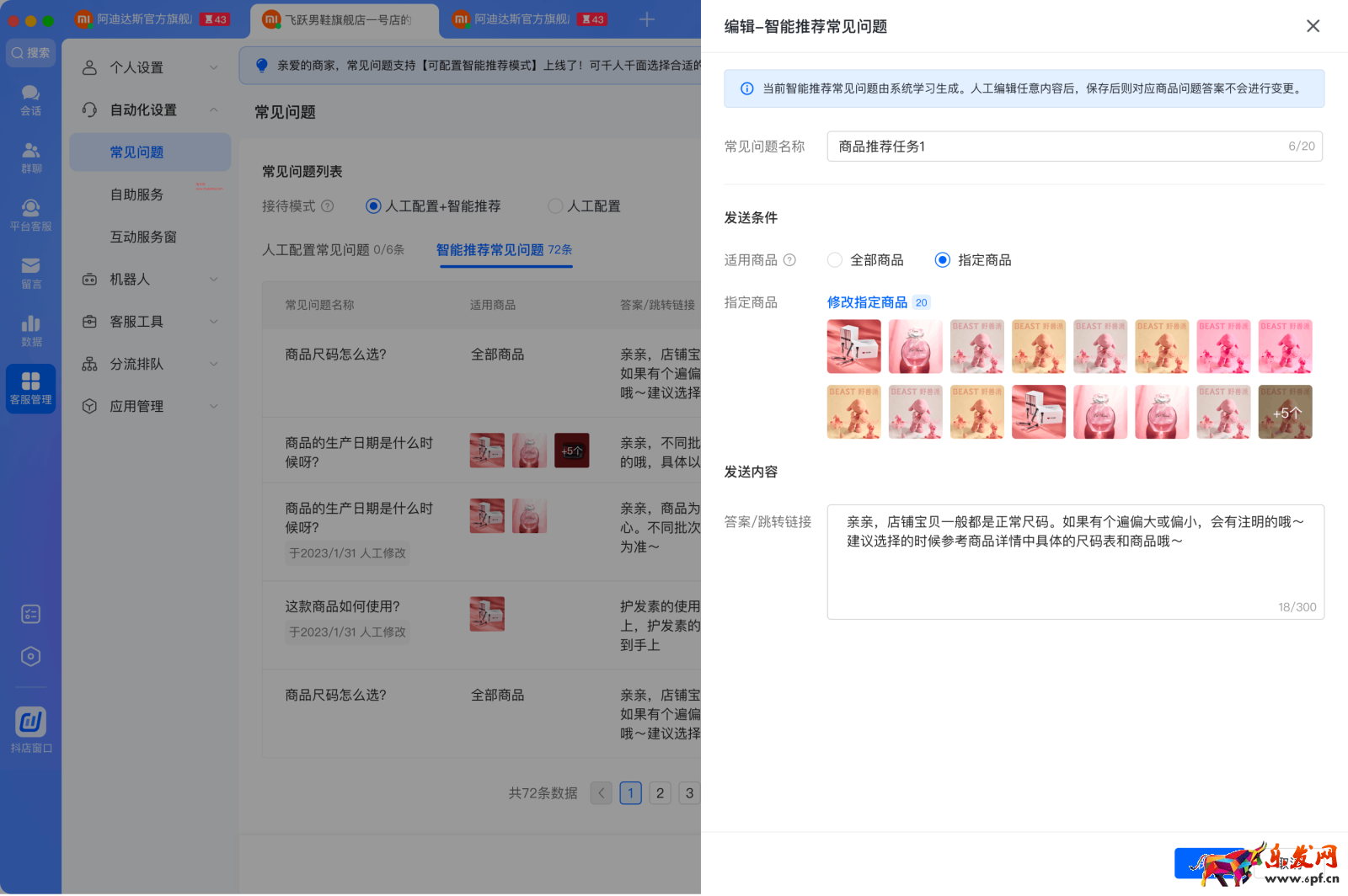Click 修改指定商品 link

[869, 301]
